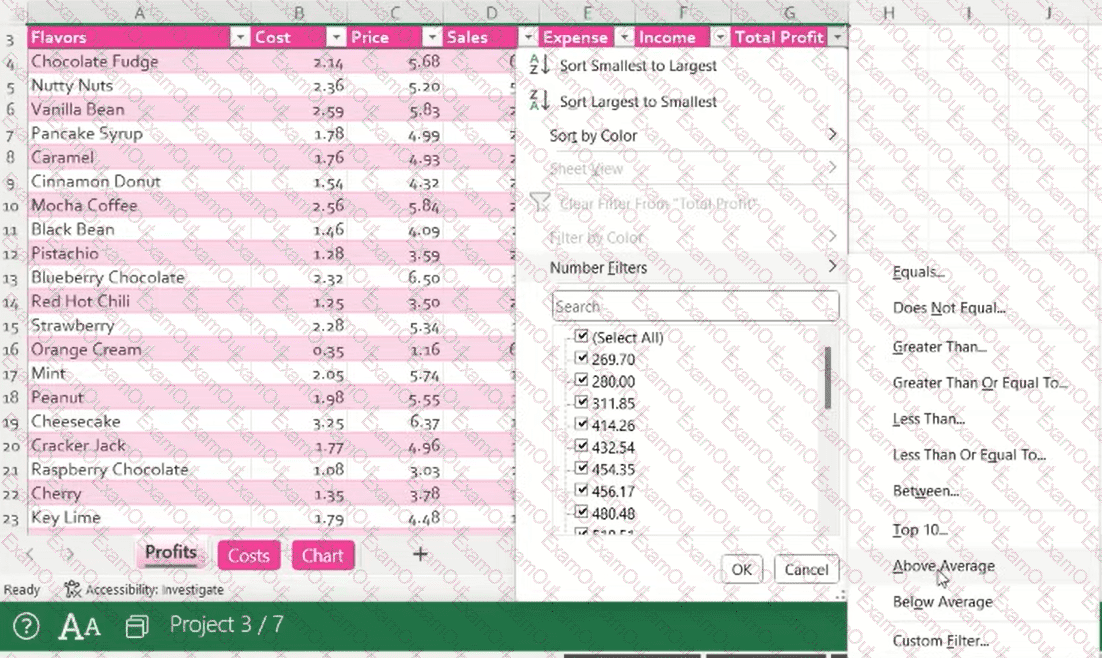This screenshot has width=1102, height=658.
Task: Click the Accessibility Investigate status icon
Action: coord(72,590)
